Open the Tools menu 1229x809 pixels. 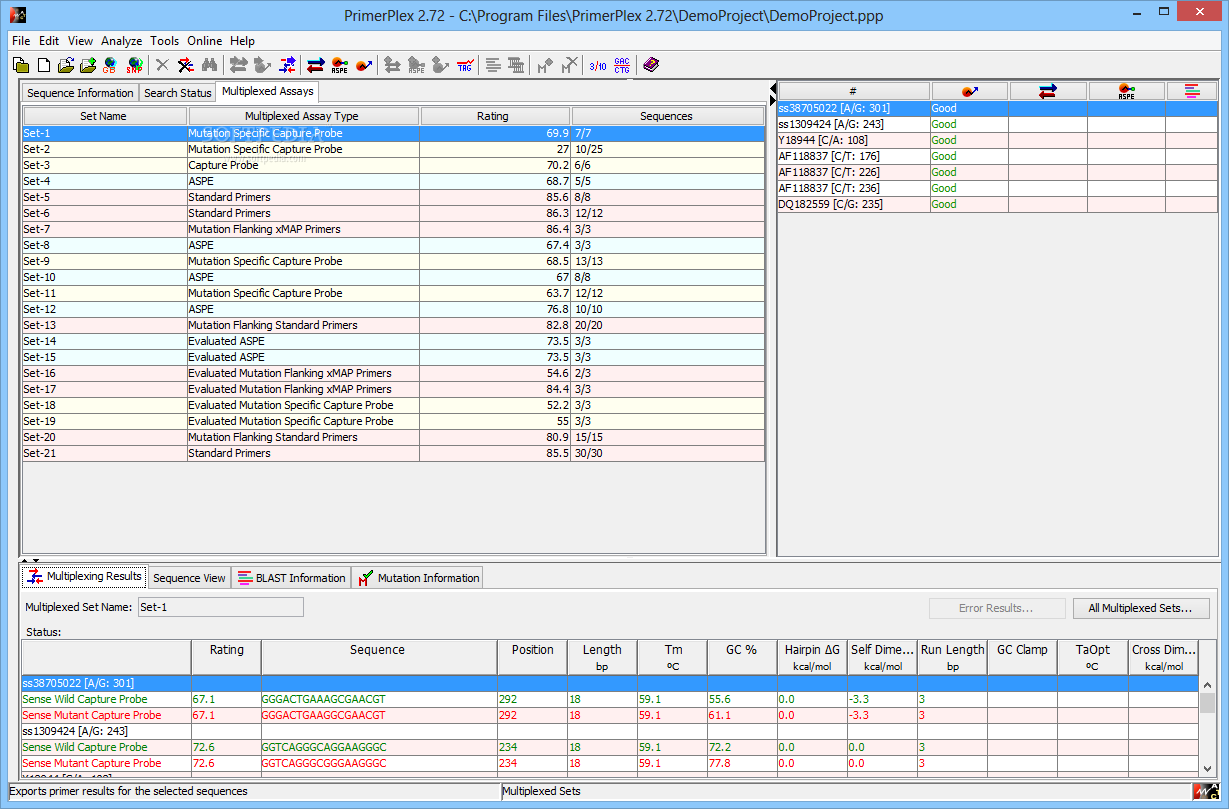coord(165,41)
